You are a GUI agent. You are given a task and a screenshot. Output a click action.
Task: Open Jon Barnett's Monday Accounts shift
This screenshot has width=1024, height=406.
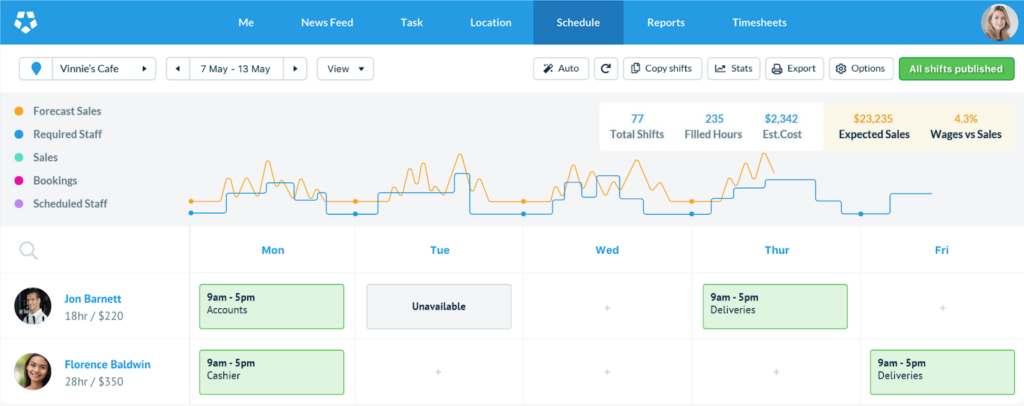271,306
